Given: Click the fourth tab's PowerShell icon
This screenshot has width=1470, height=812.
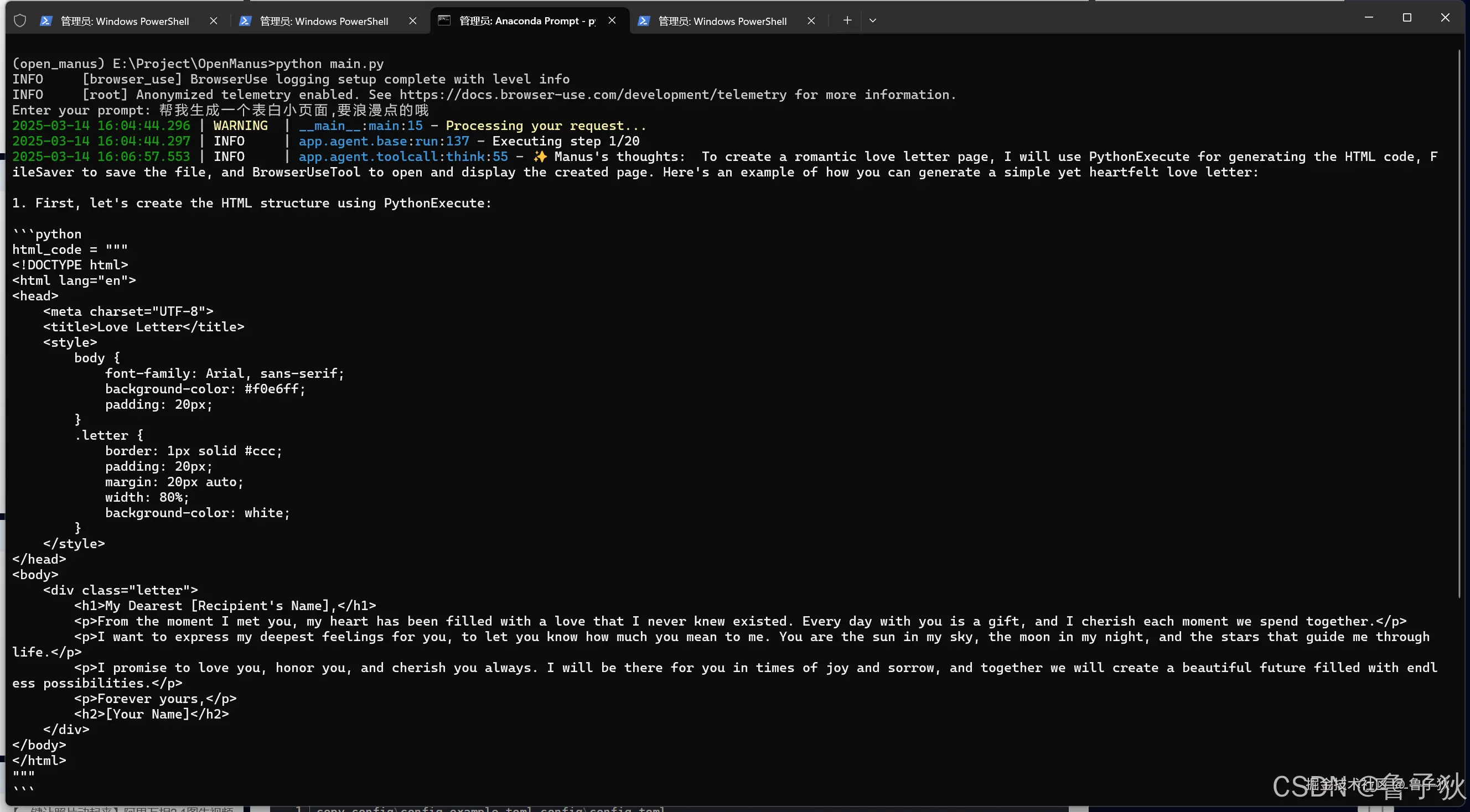Looking at the screenshot, I should click(x=644, y=21).
